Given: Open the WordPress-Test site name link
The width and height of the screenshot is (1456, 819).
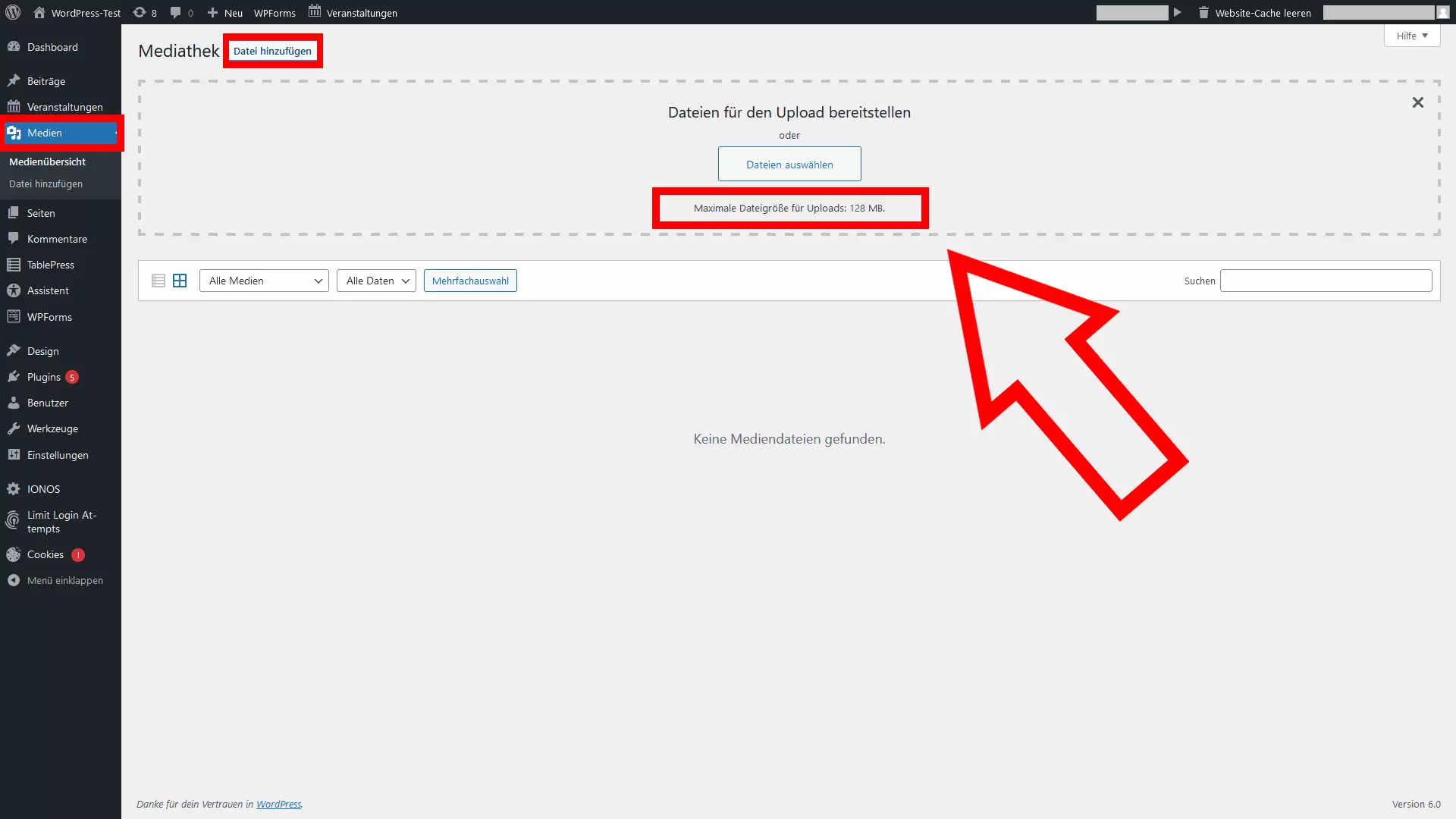Looking at the screenshot, I should tap(86, 13).
